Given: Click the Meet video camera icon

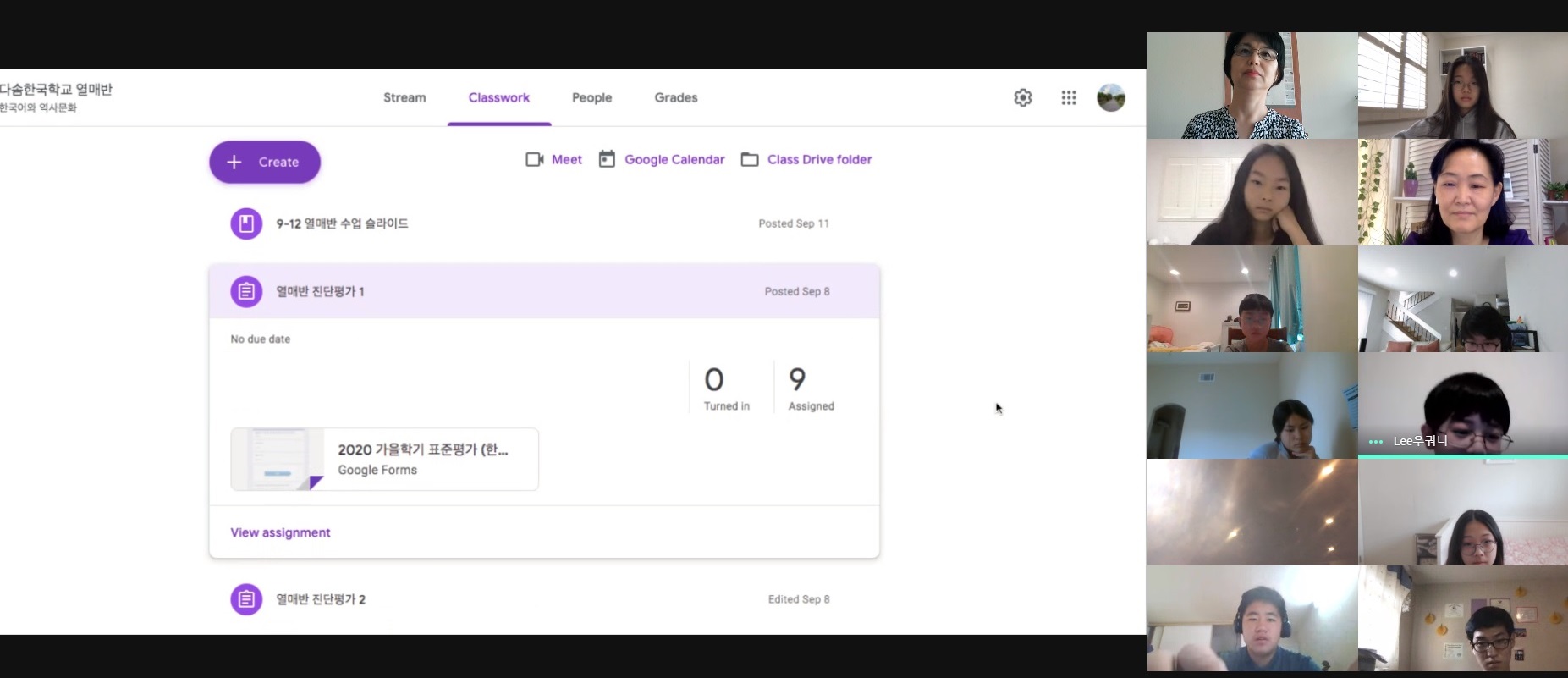Looking at the screenshot, I should pyautogui.click(x=534, y=160).
